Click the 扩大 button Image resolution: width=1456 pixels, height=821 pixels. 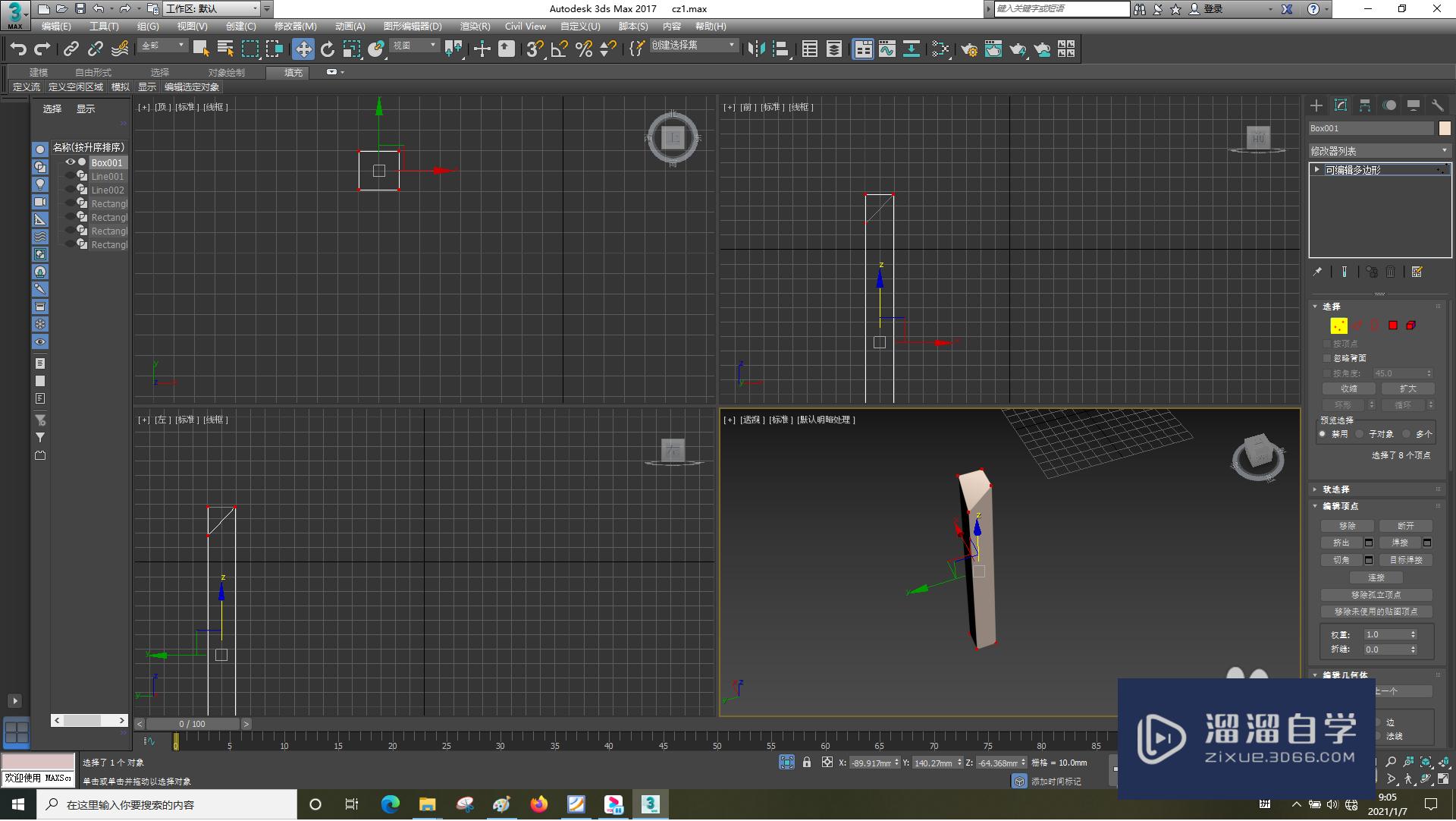pyautogui.click(x=1407, y=388)
